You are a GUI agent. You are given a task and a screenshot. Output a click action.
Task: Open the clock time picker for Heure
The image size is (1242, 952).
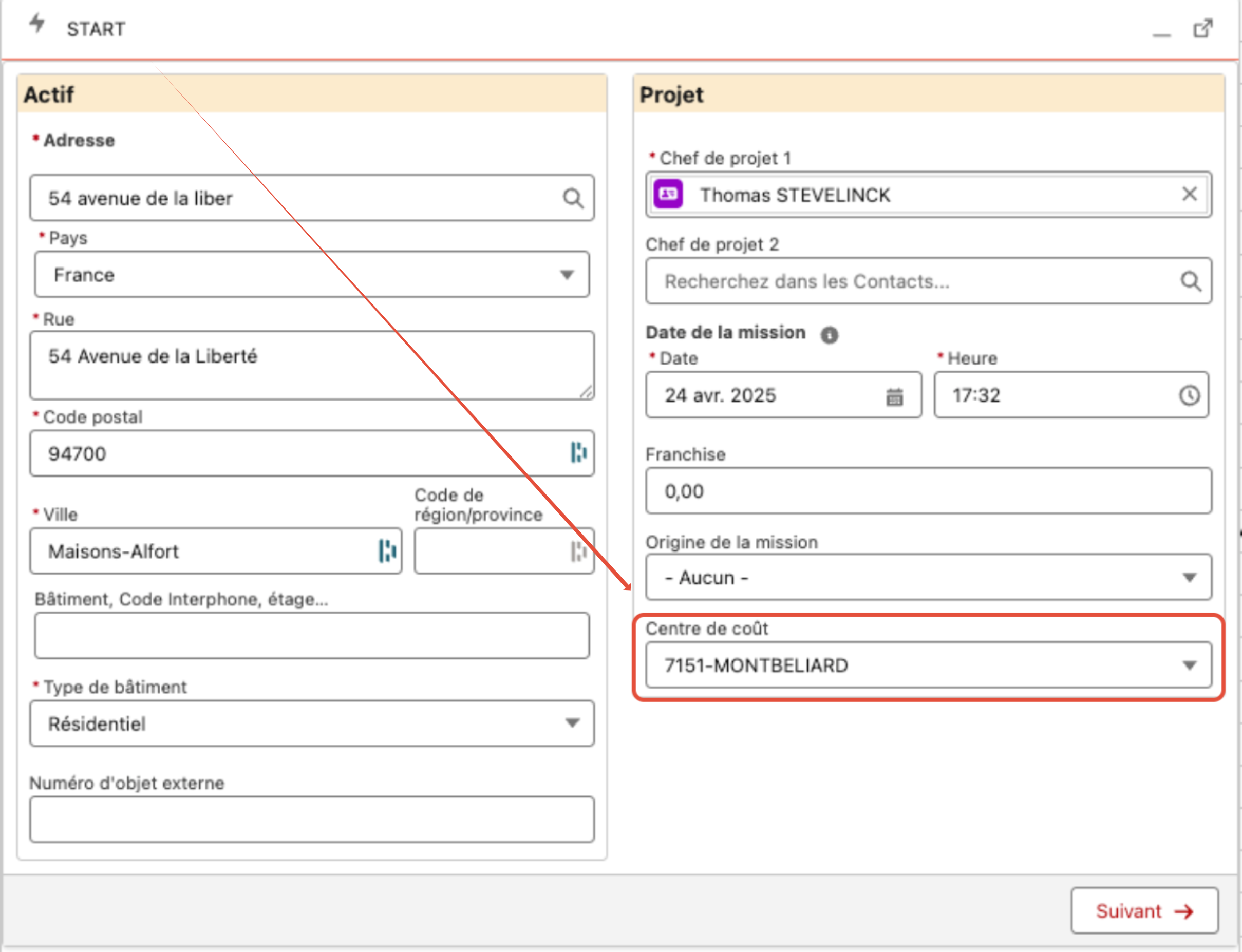coord(1189,395)
